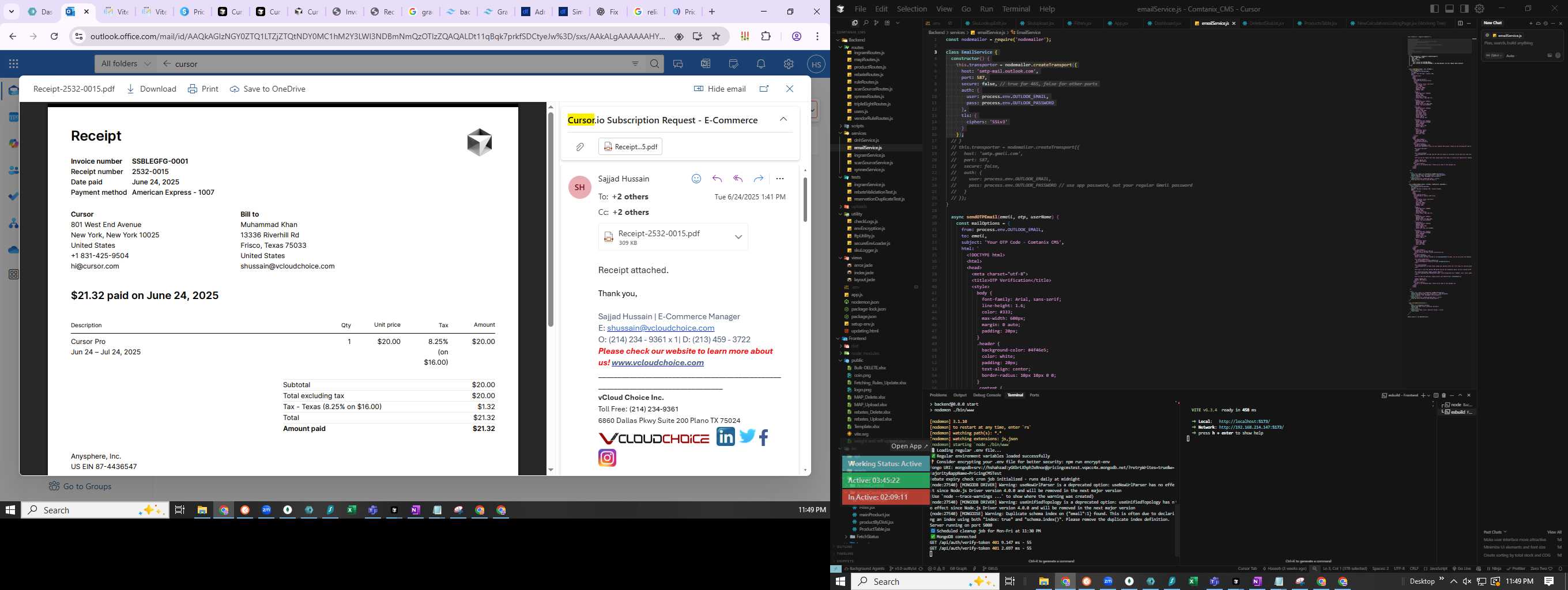Viewport: 1568px width, 590px height.
Task: Click the paperclip attachments icon
Action: tap(580, 146)
